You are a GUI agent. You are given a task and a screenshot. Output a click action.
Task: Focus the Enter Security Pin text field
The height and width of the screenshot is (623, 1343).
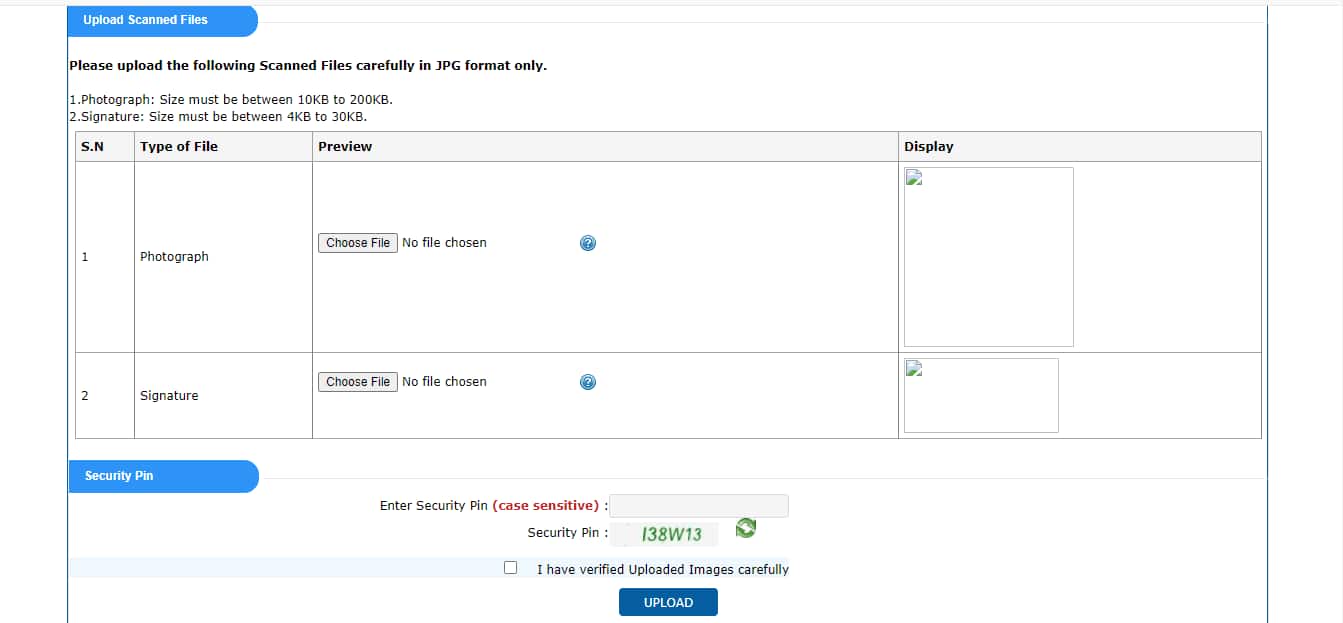pos(698,506)
